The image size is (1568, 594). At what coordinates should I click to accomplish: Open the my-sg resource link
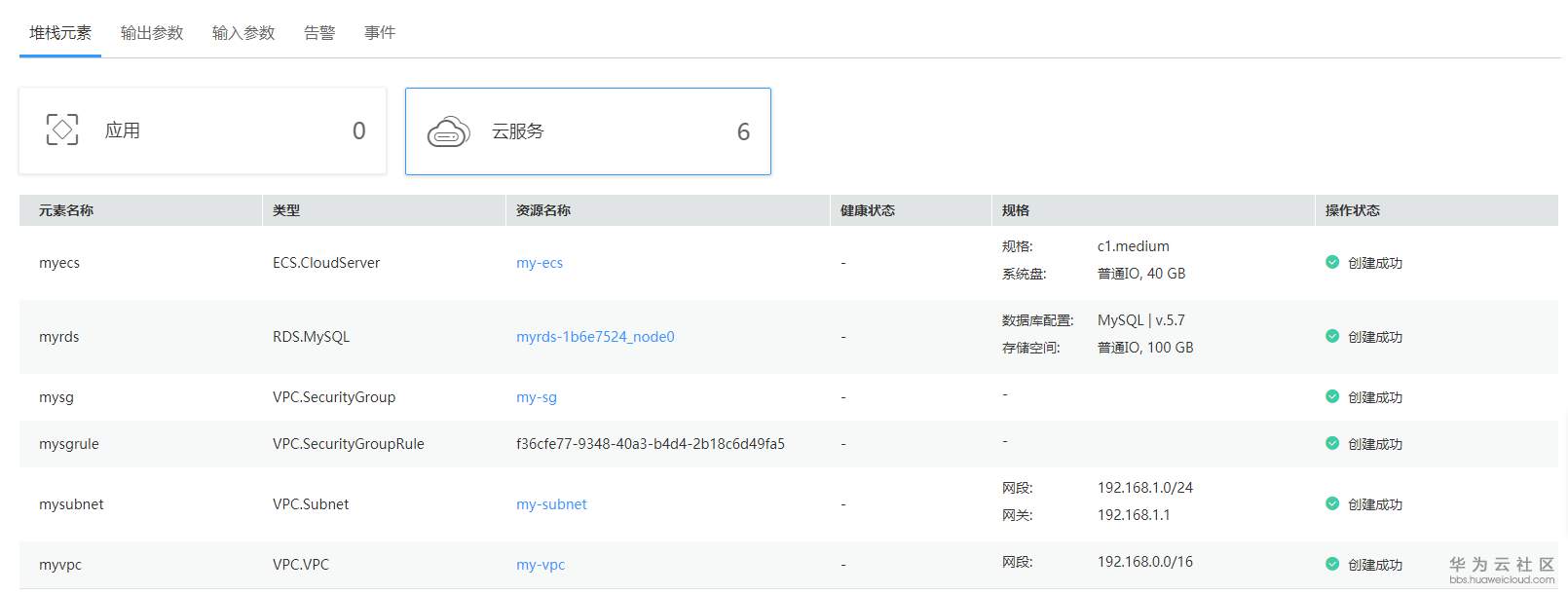tap(537, 397)
